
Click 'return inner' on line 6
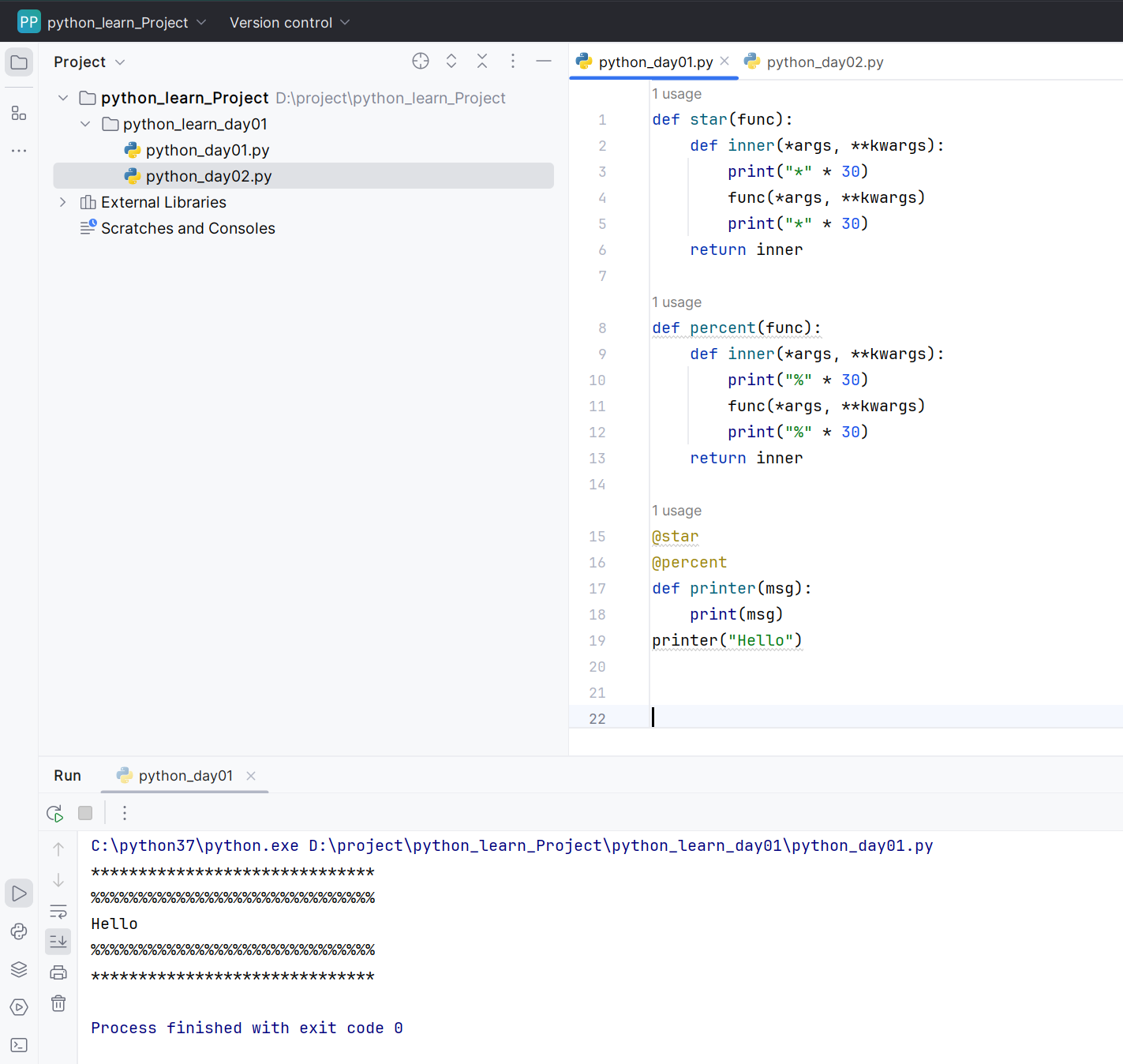coord(747,249)
